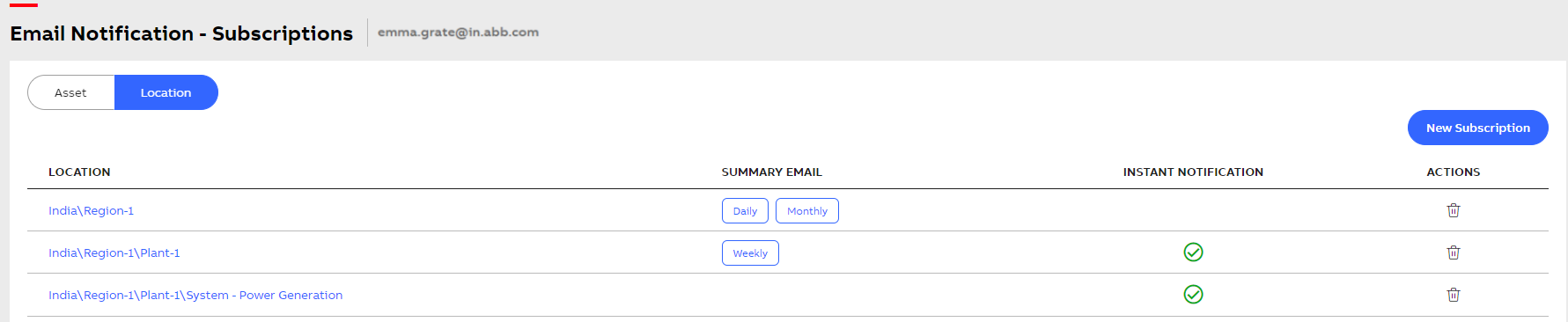Create a New Subscription
The width and height of the screenshot is (1568, 322).
(1477, 128)
